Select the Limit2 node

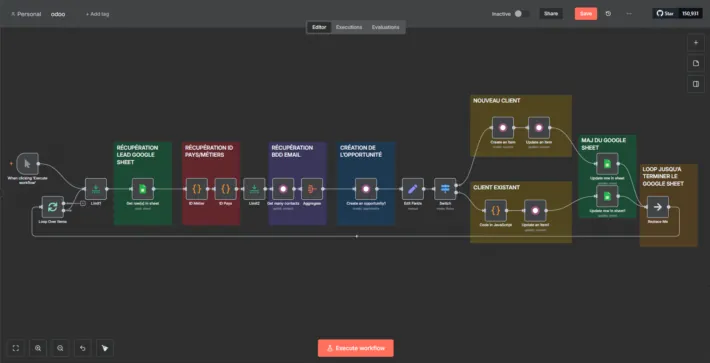[x=254, y=189]
